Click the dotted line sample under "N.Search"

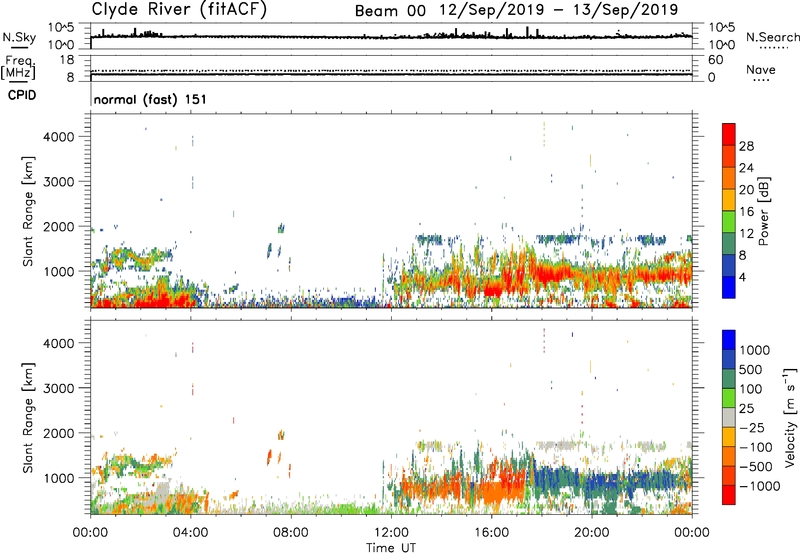click(x=774, y=48)
